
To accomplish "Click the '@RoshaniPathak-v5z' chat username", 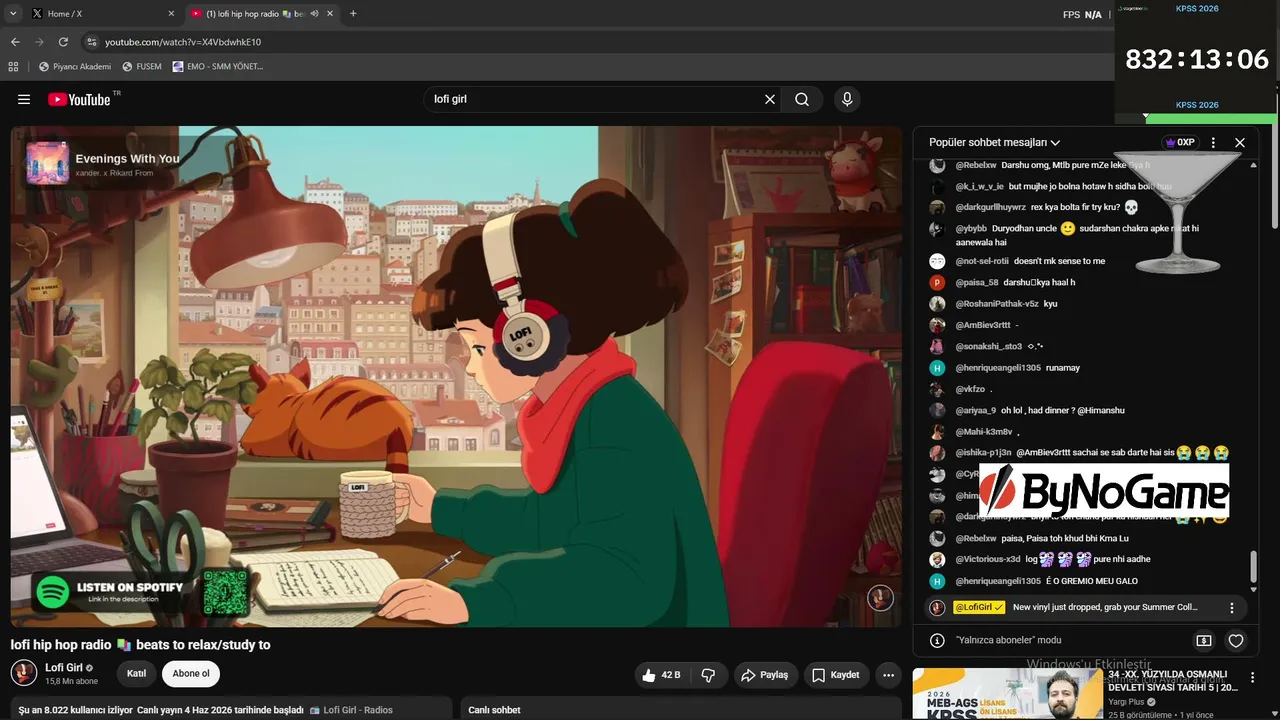I will 997,303.
